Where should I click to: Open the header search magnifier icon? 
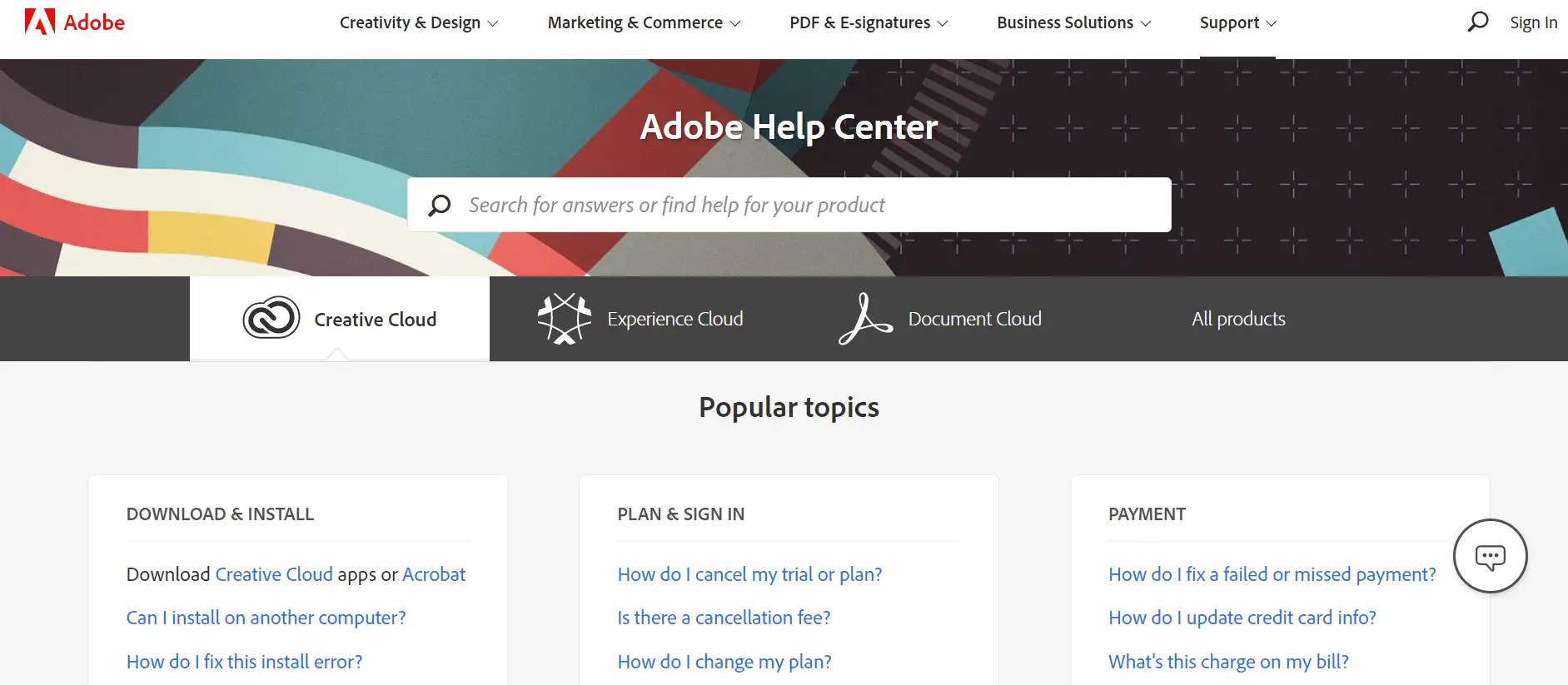click(1477, 22)
